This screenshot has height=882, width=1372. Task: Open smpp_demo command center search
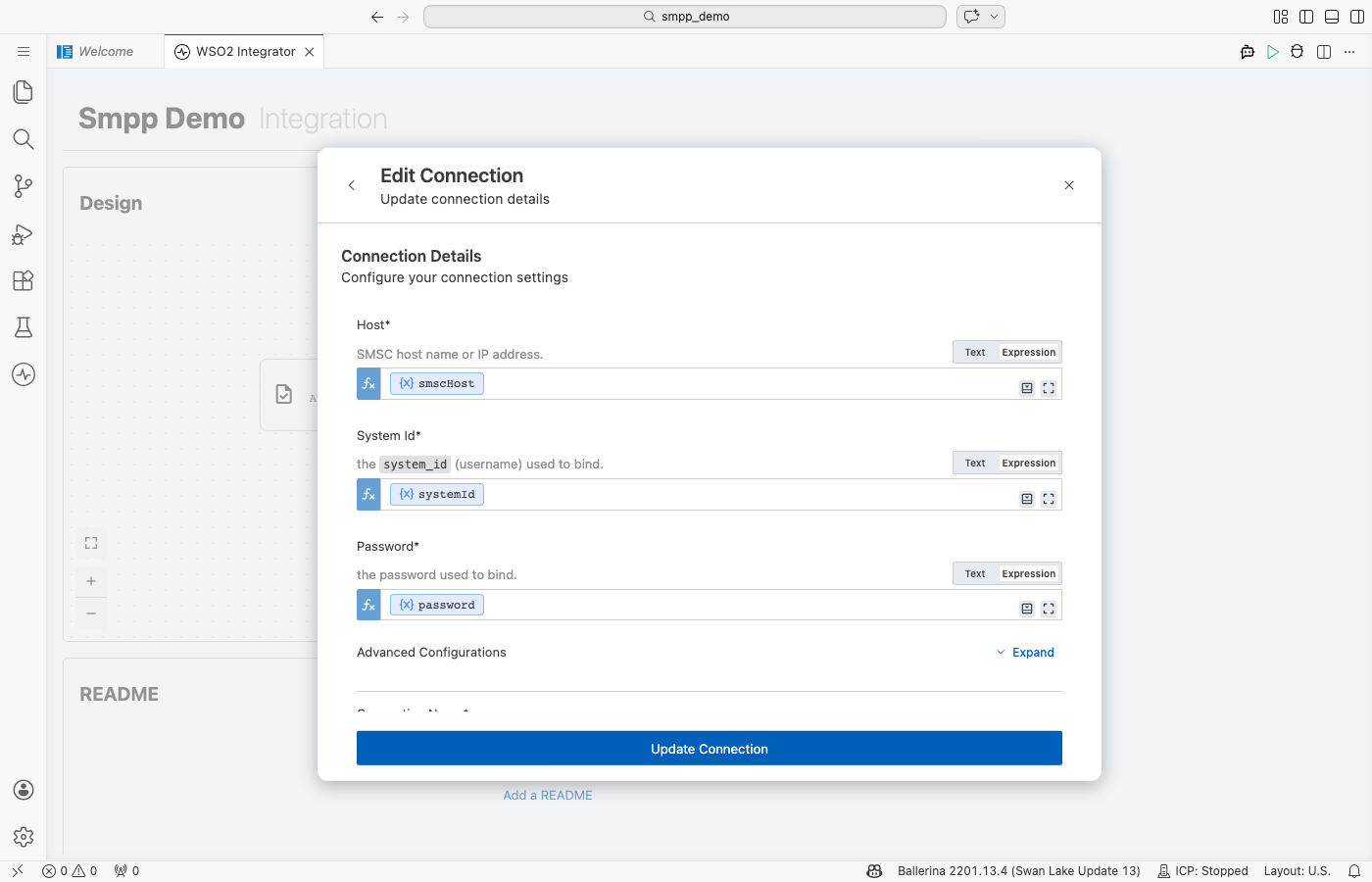pyautogui.click(x=685, y=17)
